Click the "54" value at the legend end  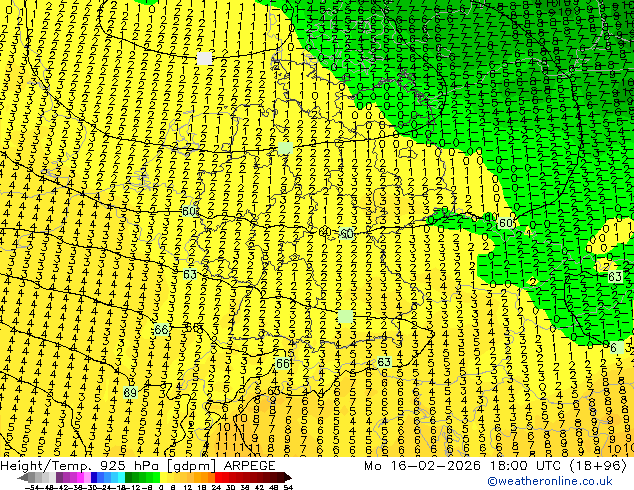pyautogui.click(x=288, y=487)
